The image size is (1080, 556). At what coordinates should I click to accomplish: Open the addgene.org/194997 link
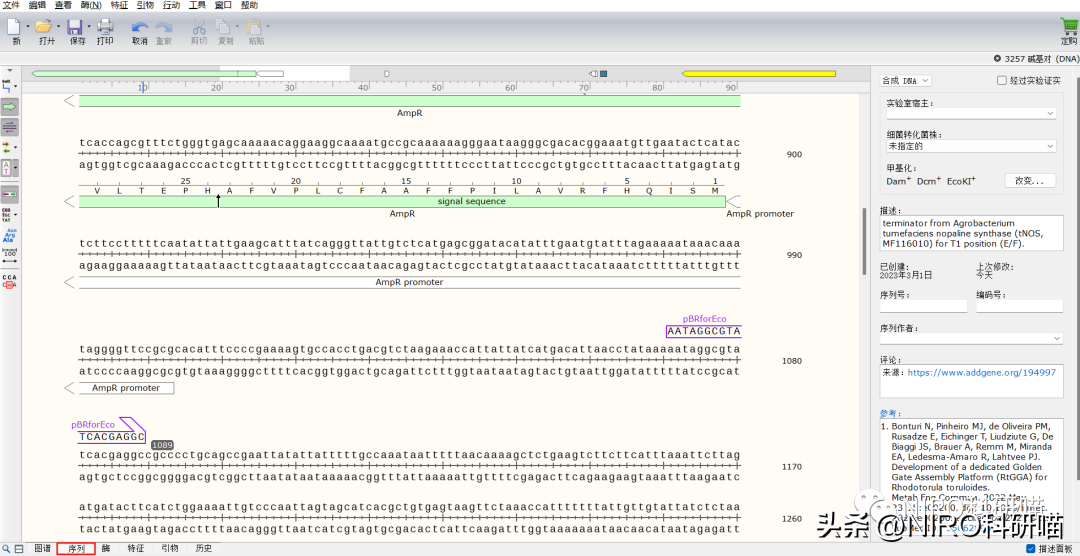[981, 372]
